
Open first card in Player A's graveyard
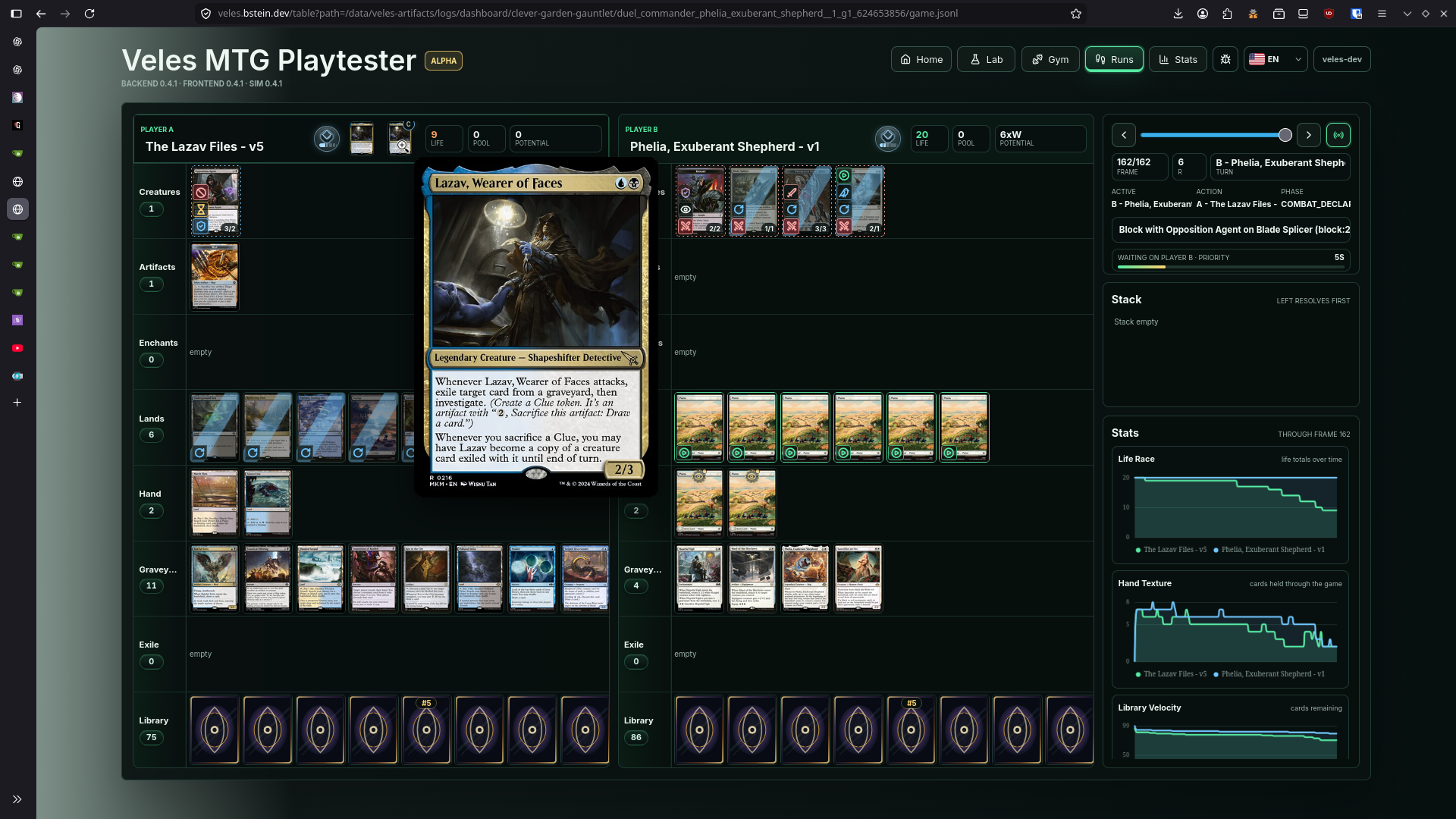215,579
